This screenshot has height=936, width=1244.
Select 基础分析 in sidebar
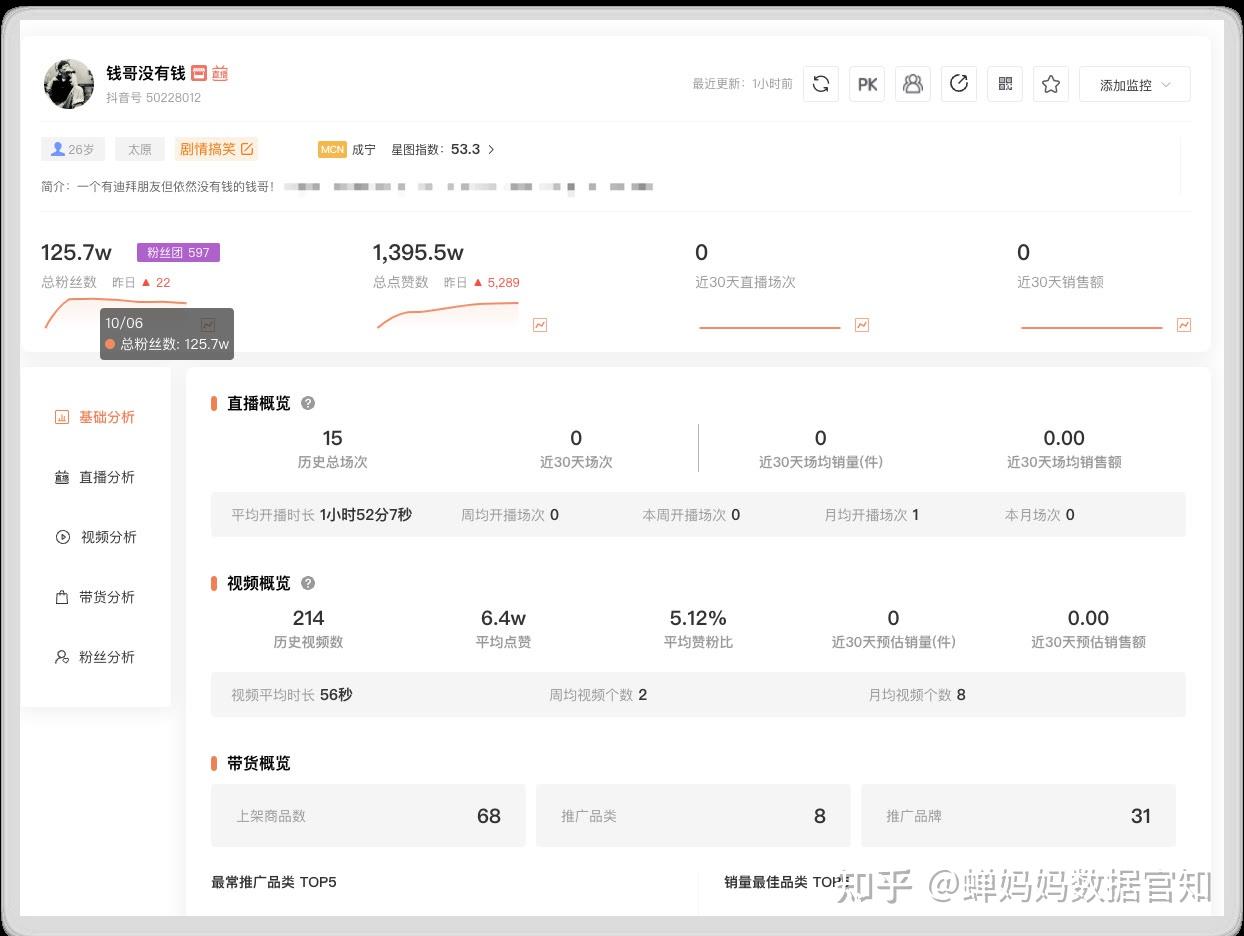coord(95,417)
